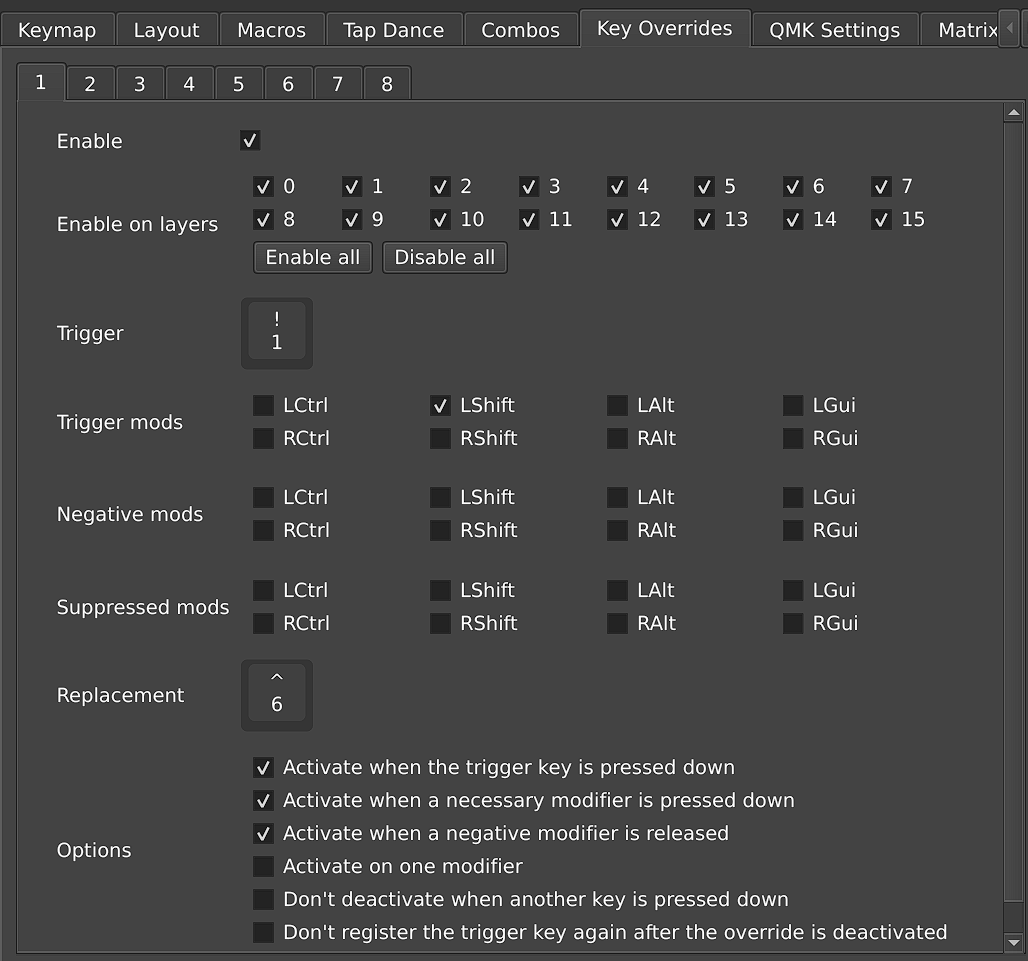Select key override entry 2
The width and height of the screenshot is (1028, 961).
point(90,84)
